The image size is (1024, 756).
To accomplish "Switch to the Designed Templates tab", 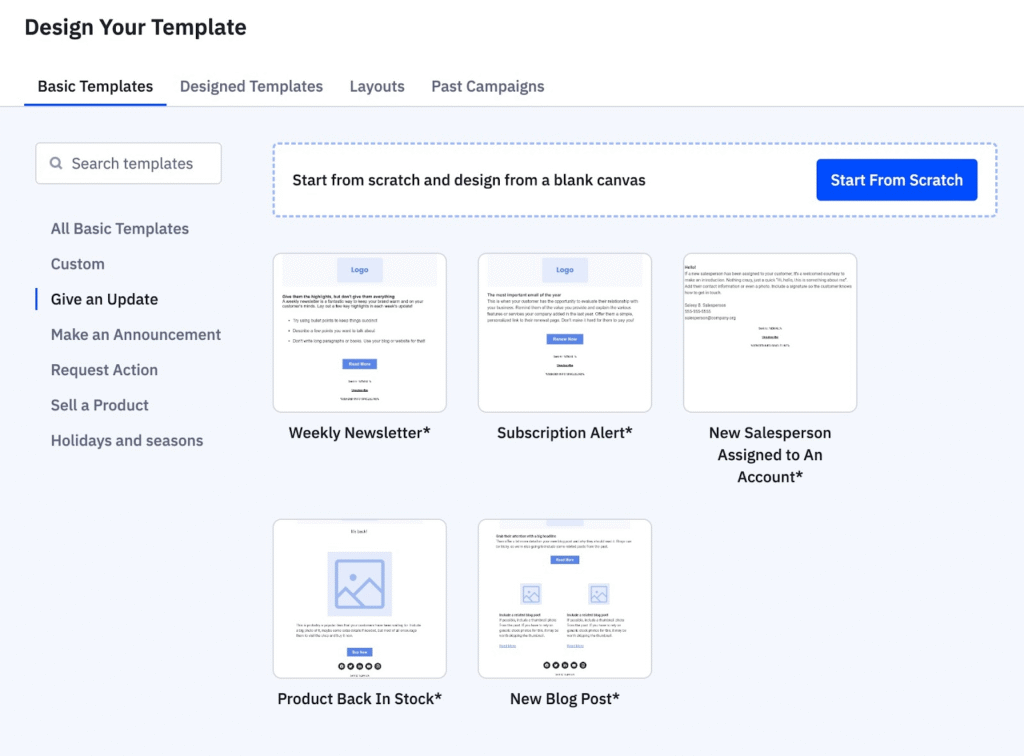I will (251, 86).
